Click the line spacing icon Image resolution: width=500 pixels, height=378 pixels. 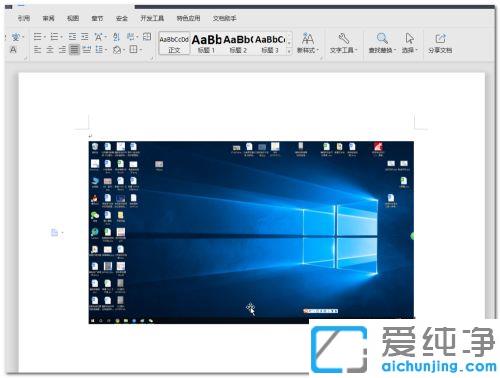pos(99,50)
